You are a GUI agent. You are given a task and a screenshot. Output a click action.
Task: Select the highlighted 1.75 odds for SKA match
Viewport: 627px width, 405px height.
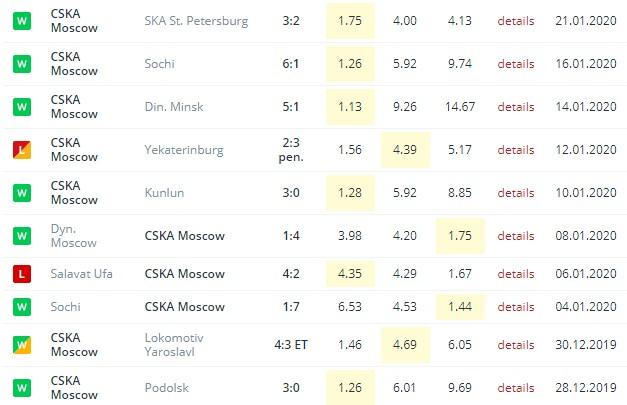click(x=349, y=21)
